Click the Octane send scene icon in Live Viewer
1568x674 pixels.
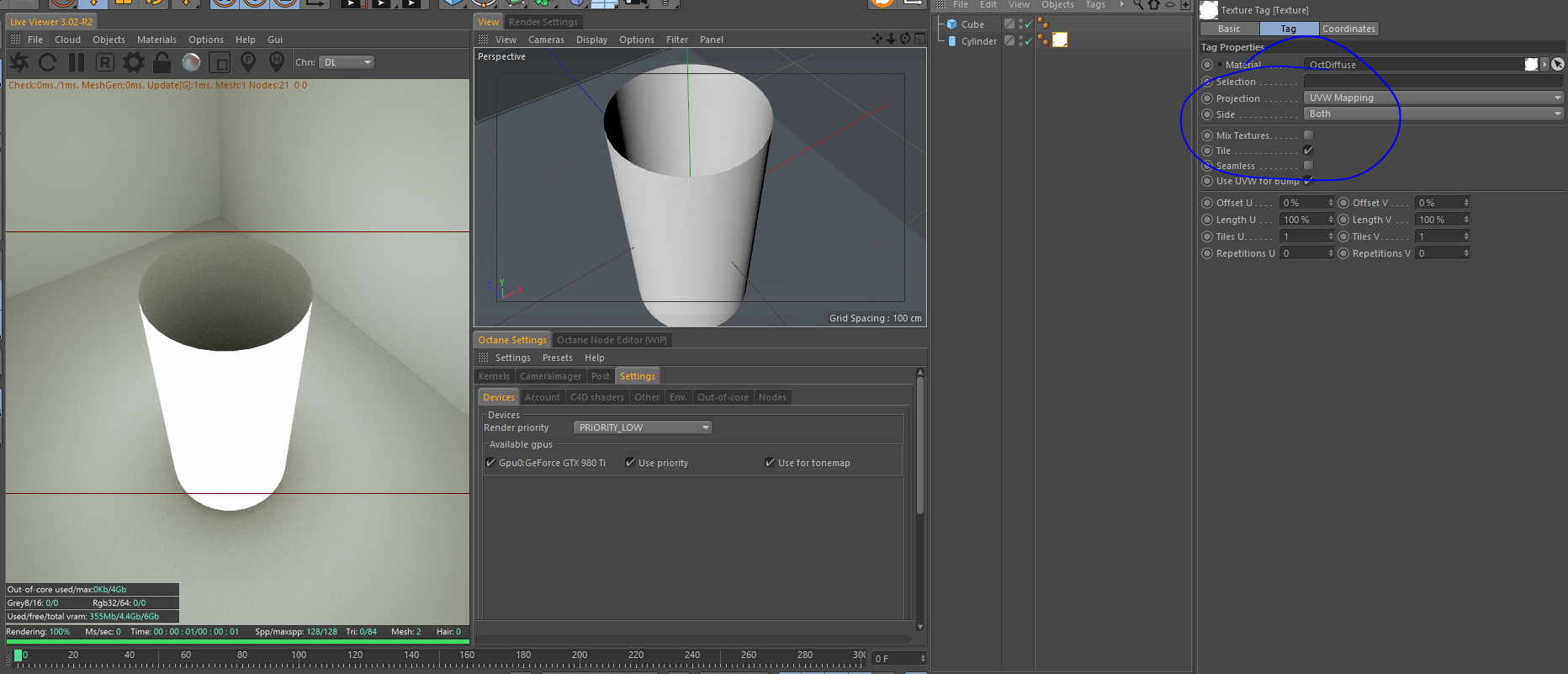19,62
